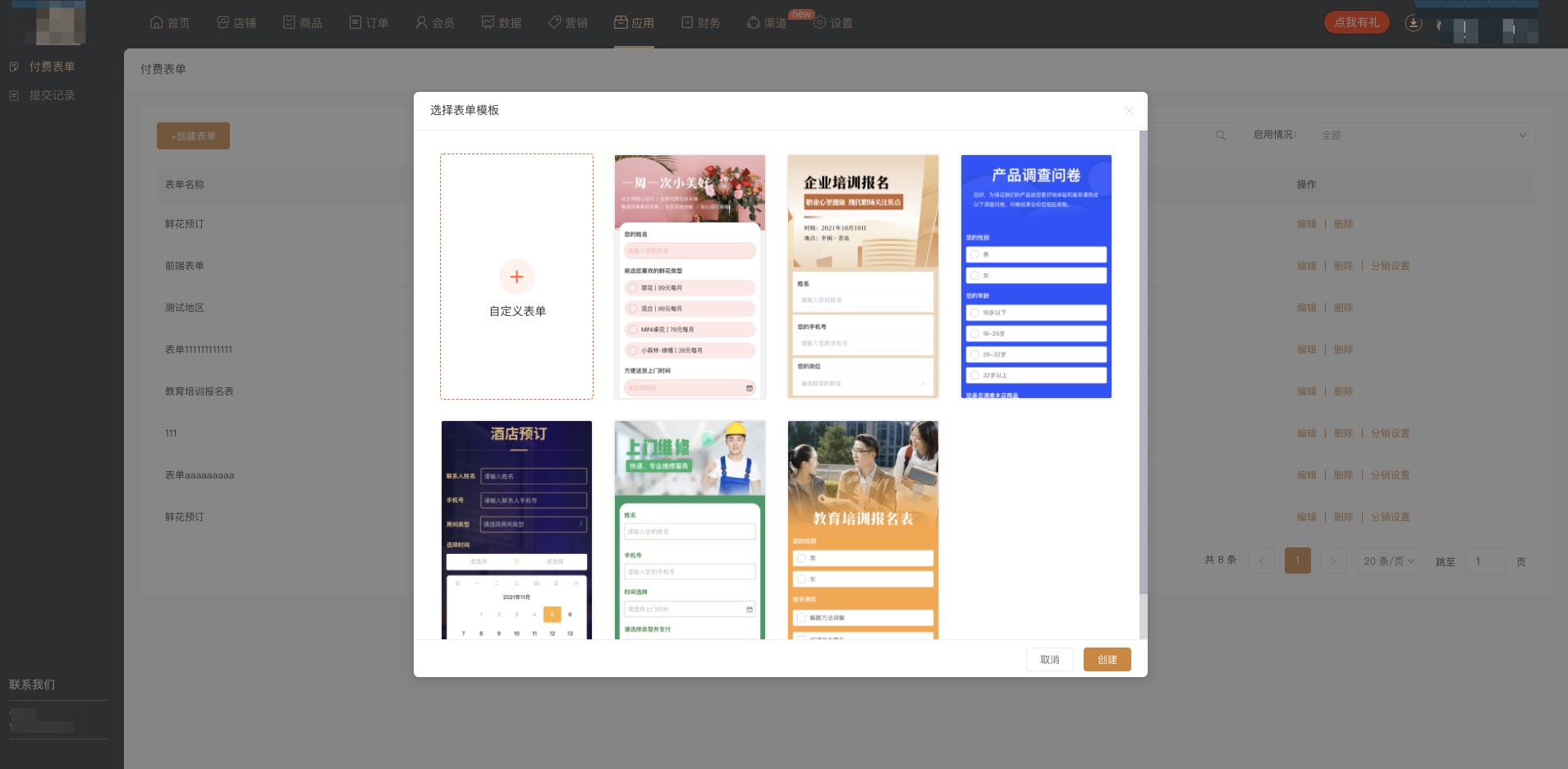1568x769 pixels.
Task: Click the +创建表单 button
Action: pyautogui.click(x=193, y=136)
